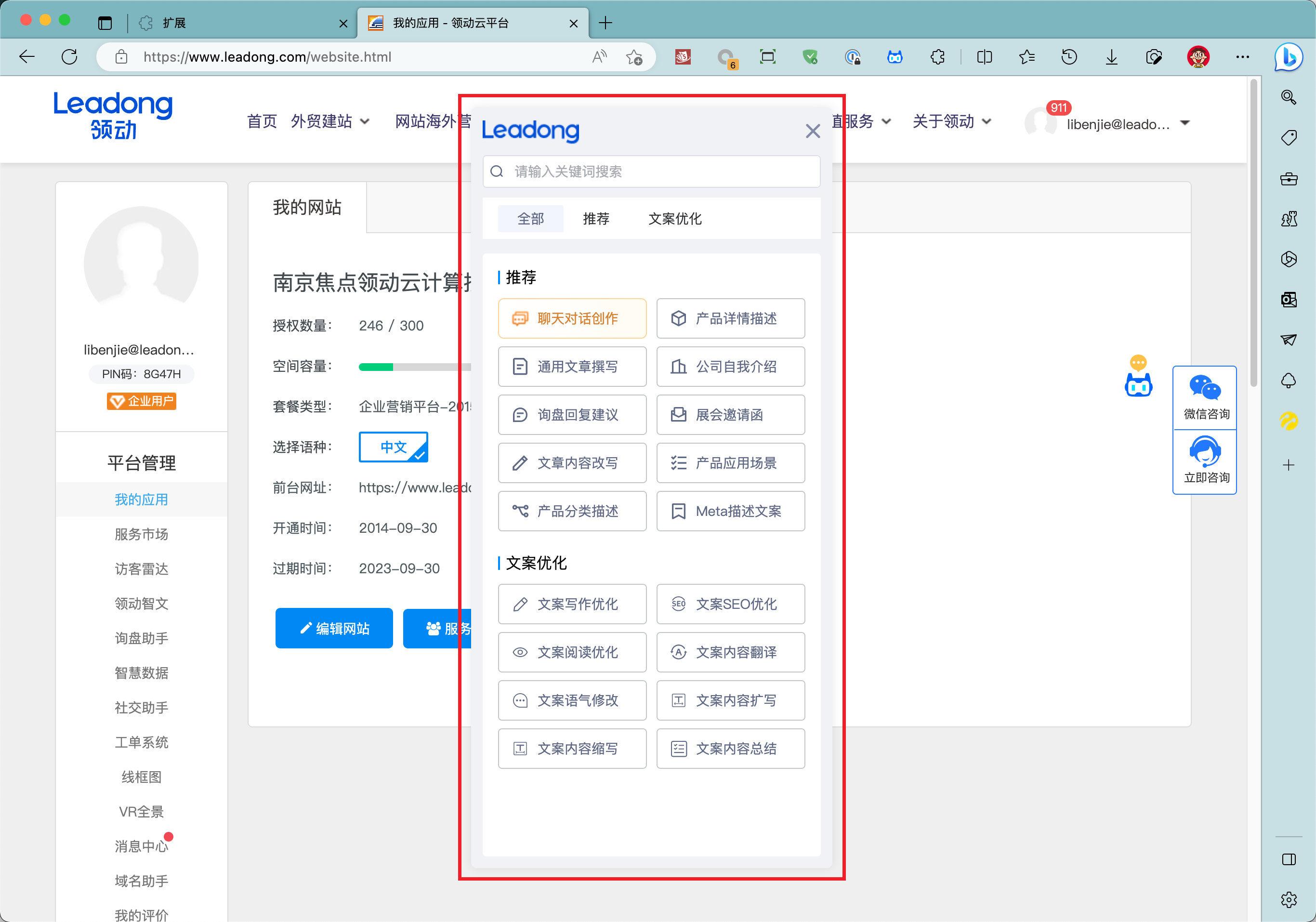1316x922 pixels.
Task: Open the Bing Copilot sidebar icon
Action: [1288, 57]
